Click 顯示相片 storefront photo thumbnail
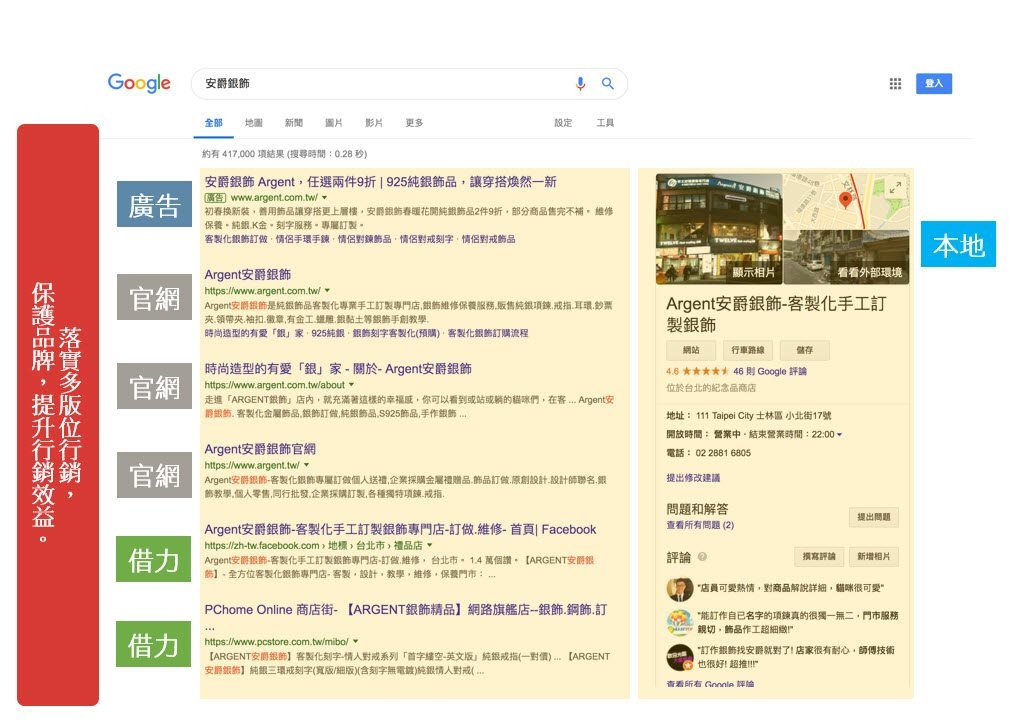Screen dimensions: 1024x726 click(x=718, y=229)
